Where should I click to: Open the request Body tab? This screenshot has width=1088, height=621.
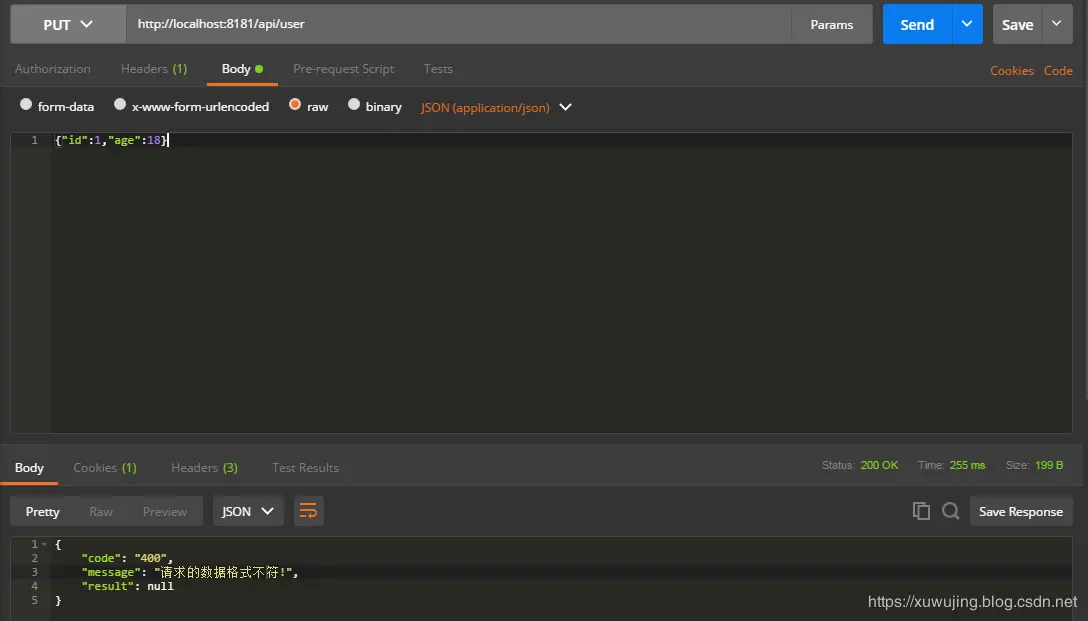click(x=242, y=69)
